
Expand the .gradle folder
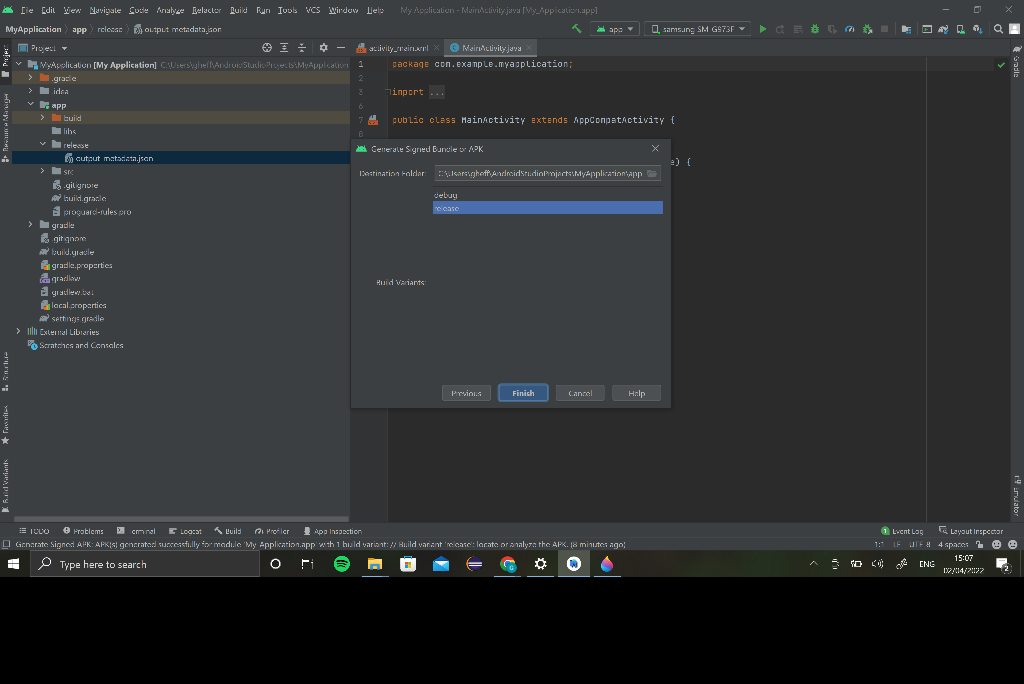[31, 78]
